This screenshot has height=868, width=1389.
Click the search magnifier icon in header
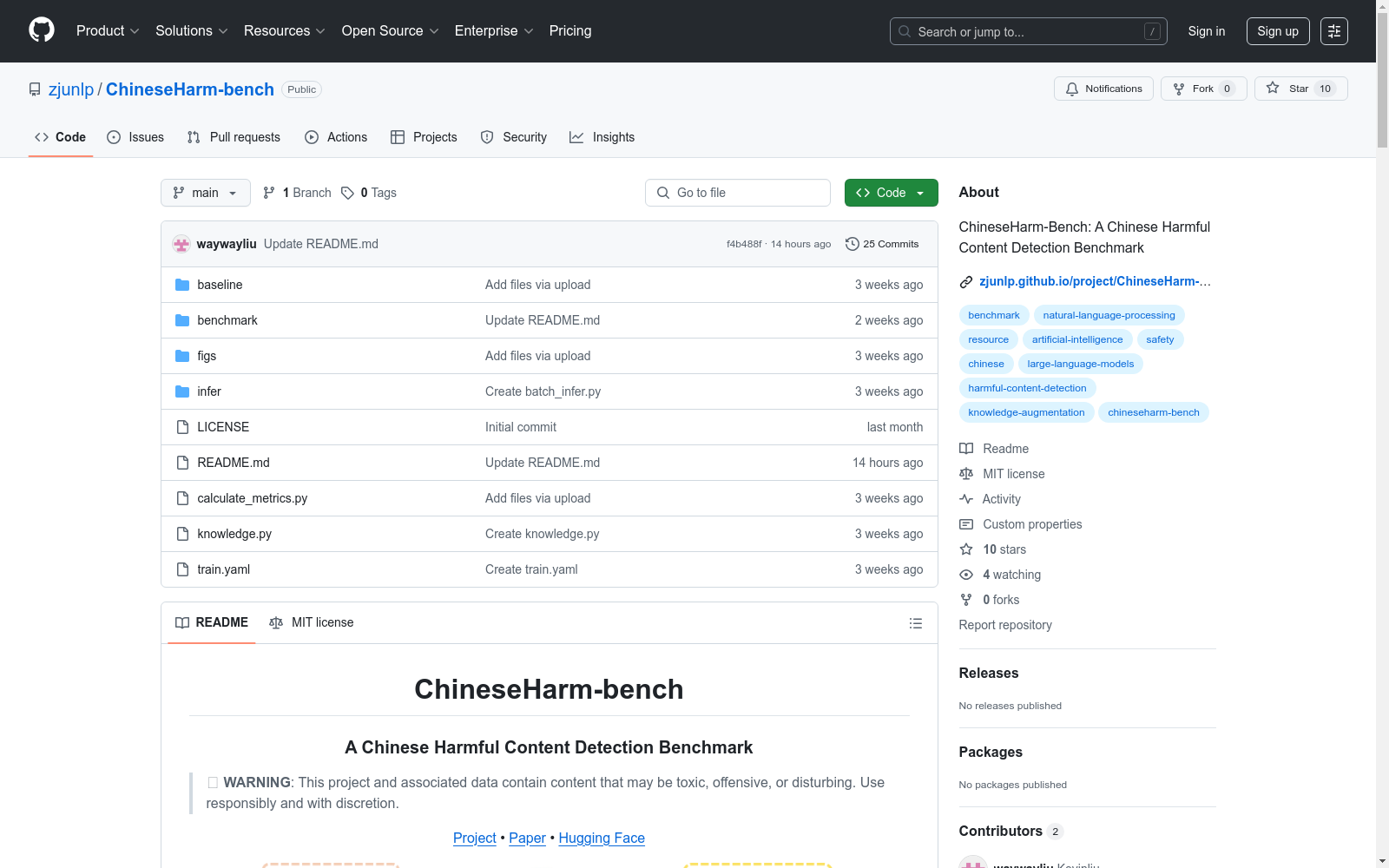click(905, 31)
